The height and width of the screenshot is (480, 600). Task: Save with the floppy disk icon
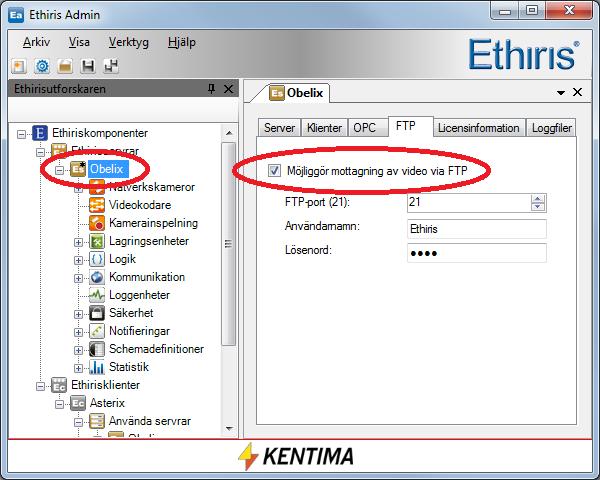point(88,66)
